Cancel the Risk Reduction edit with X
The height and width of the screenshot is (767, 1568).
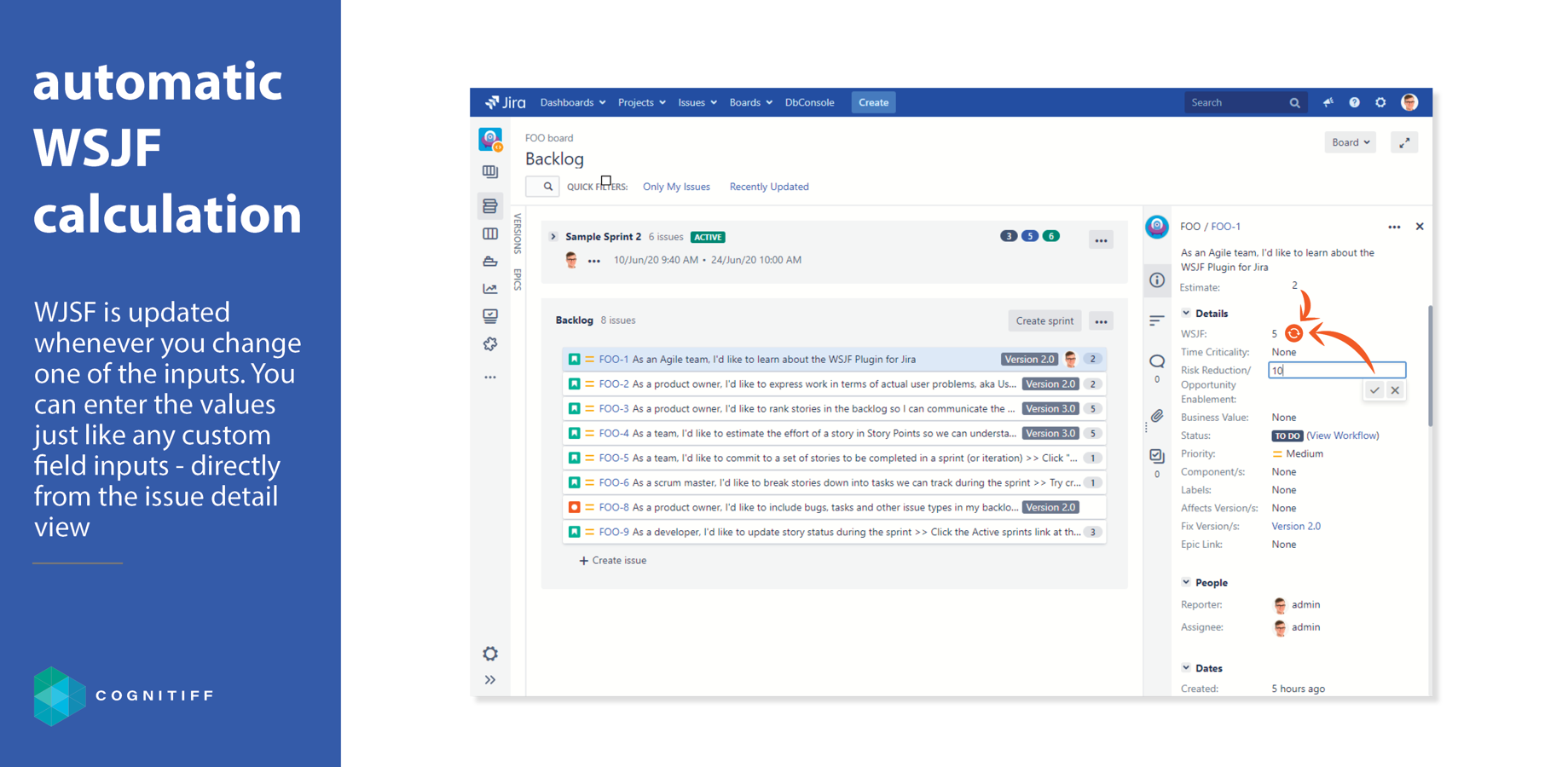click(1395, 390)
